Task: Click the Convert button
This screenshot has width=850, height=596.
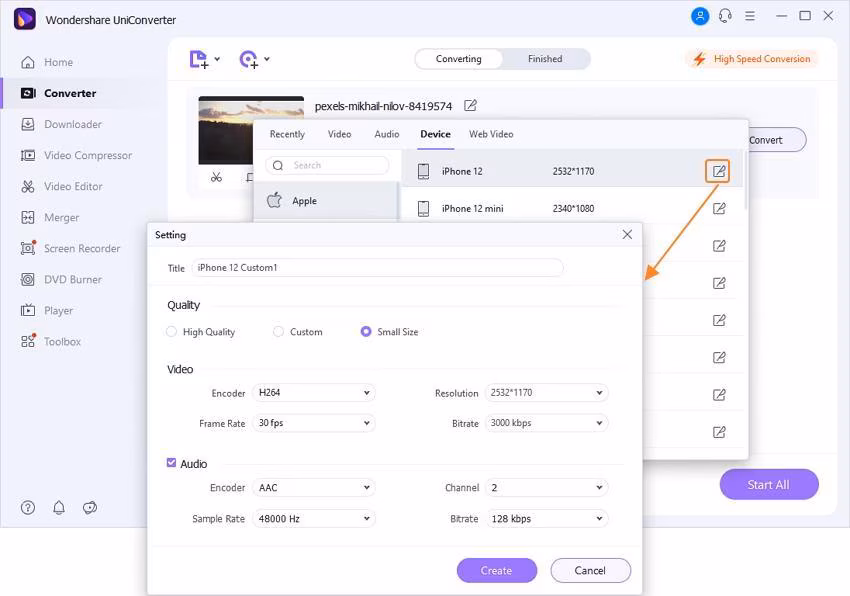Action: (777, 140)
